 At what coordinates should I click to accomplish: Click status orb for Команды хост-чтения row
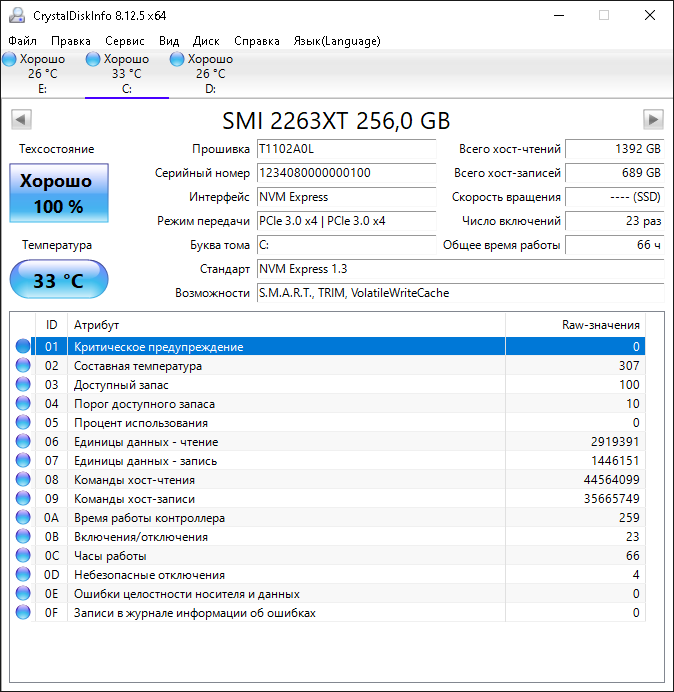coord(23,479)
